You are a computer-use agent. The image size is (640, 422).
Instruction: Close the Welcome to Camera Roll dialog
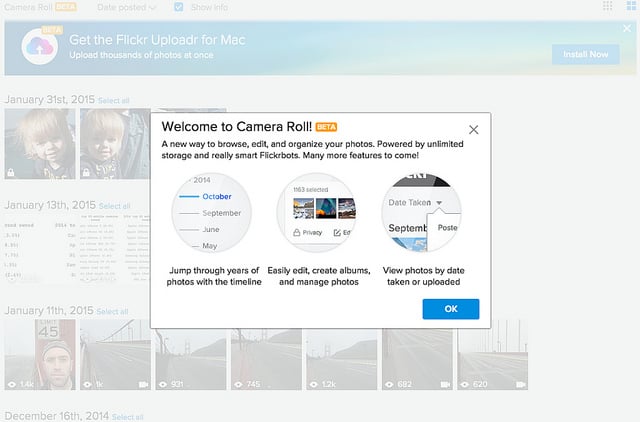(x=473, y=130)
